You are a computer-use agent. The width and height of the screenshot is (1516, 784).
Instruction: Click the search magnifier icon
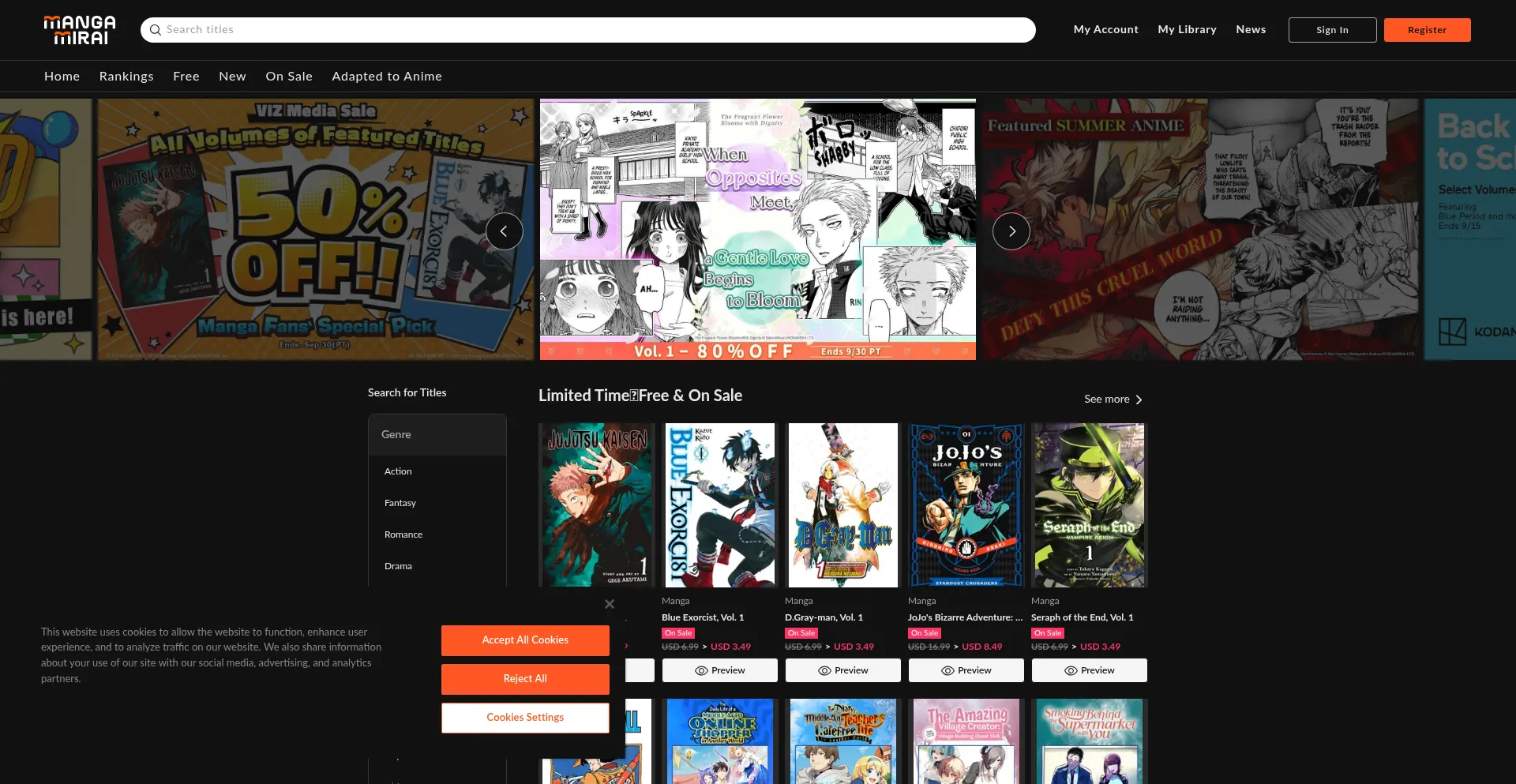[156, 30]
